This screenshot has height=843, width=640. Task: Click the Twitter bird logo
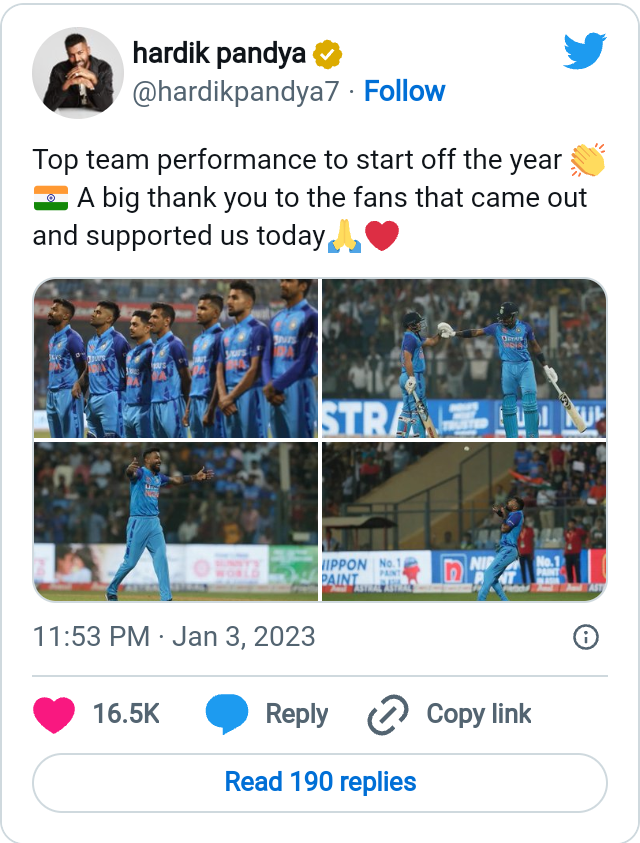tap(584, 51)
